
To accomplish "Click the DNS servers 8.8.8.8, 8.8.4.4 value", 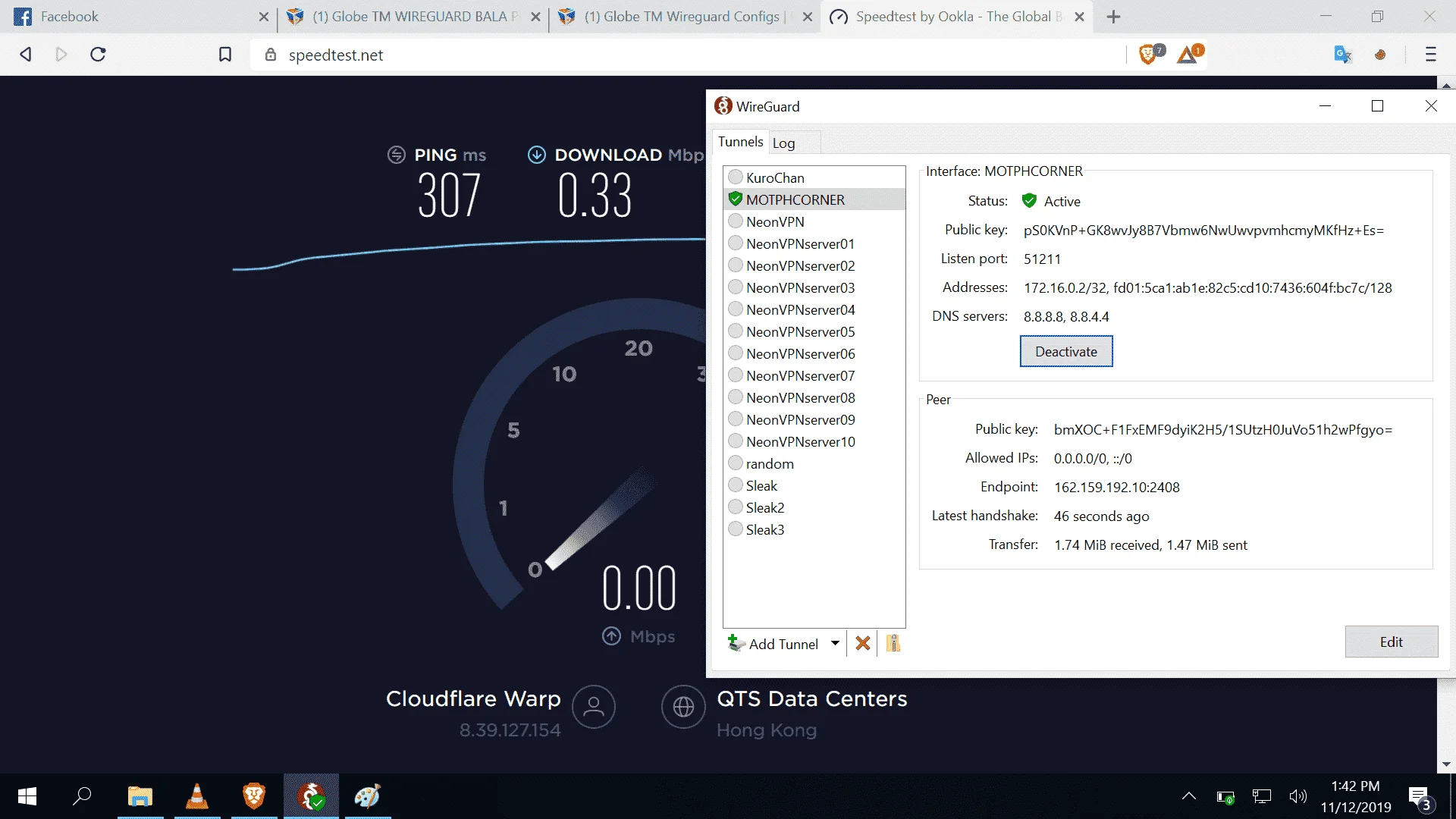I will point(1066,316).
